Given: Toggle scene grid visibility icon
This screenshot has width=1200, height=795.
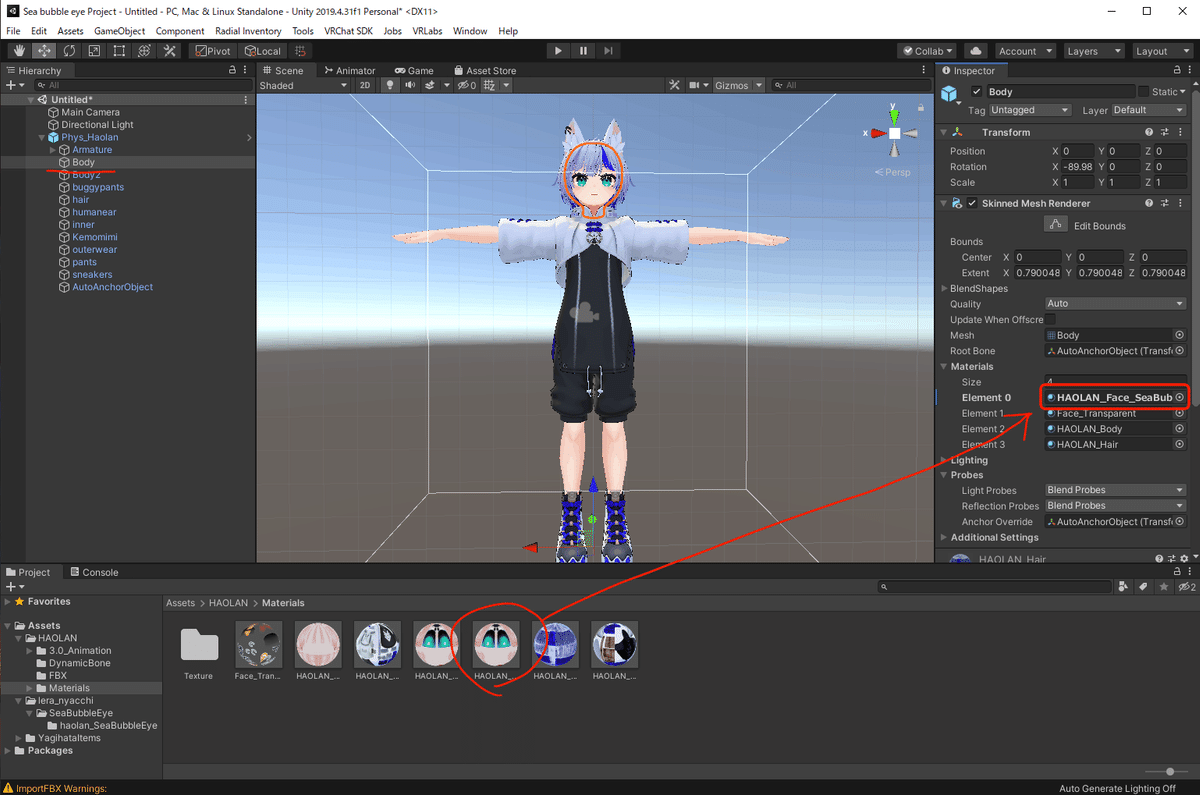Looking at the screenshot, I should pyautogui.click(x=489, y=86).
